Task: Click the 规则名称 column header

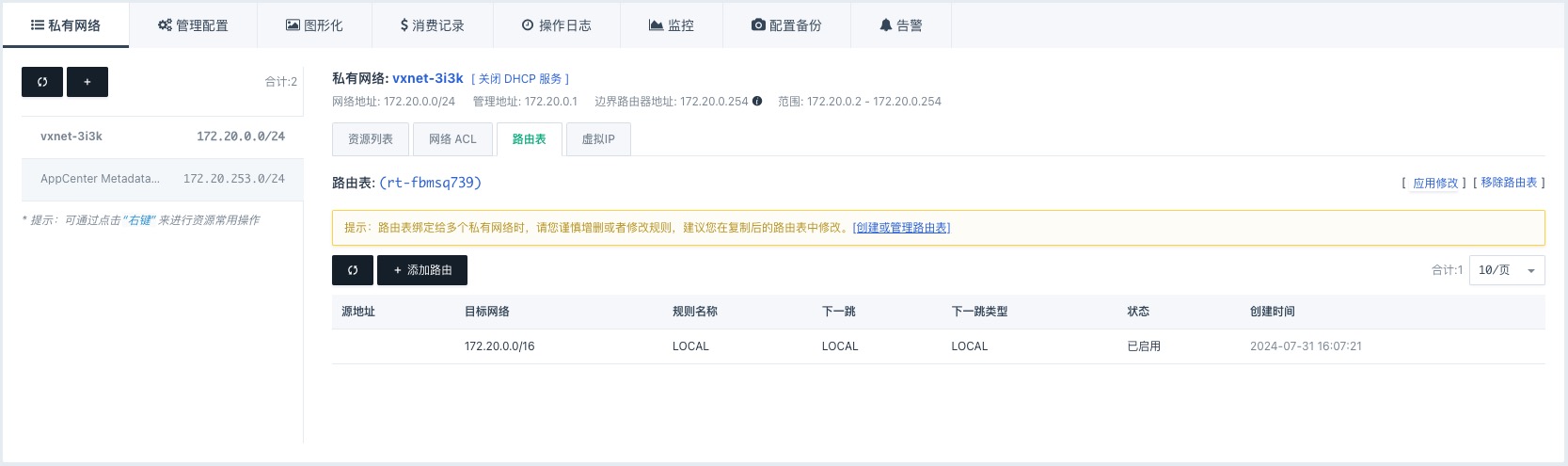Action: pos(695,312)
